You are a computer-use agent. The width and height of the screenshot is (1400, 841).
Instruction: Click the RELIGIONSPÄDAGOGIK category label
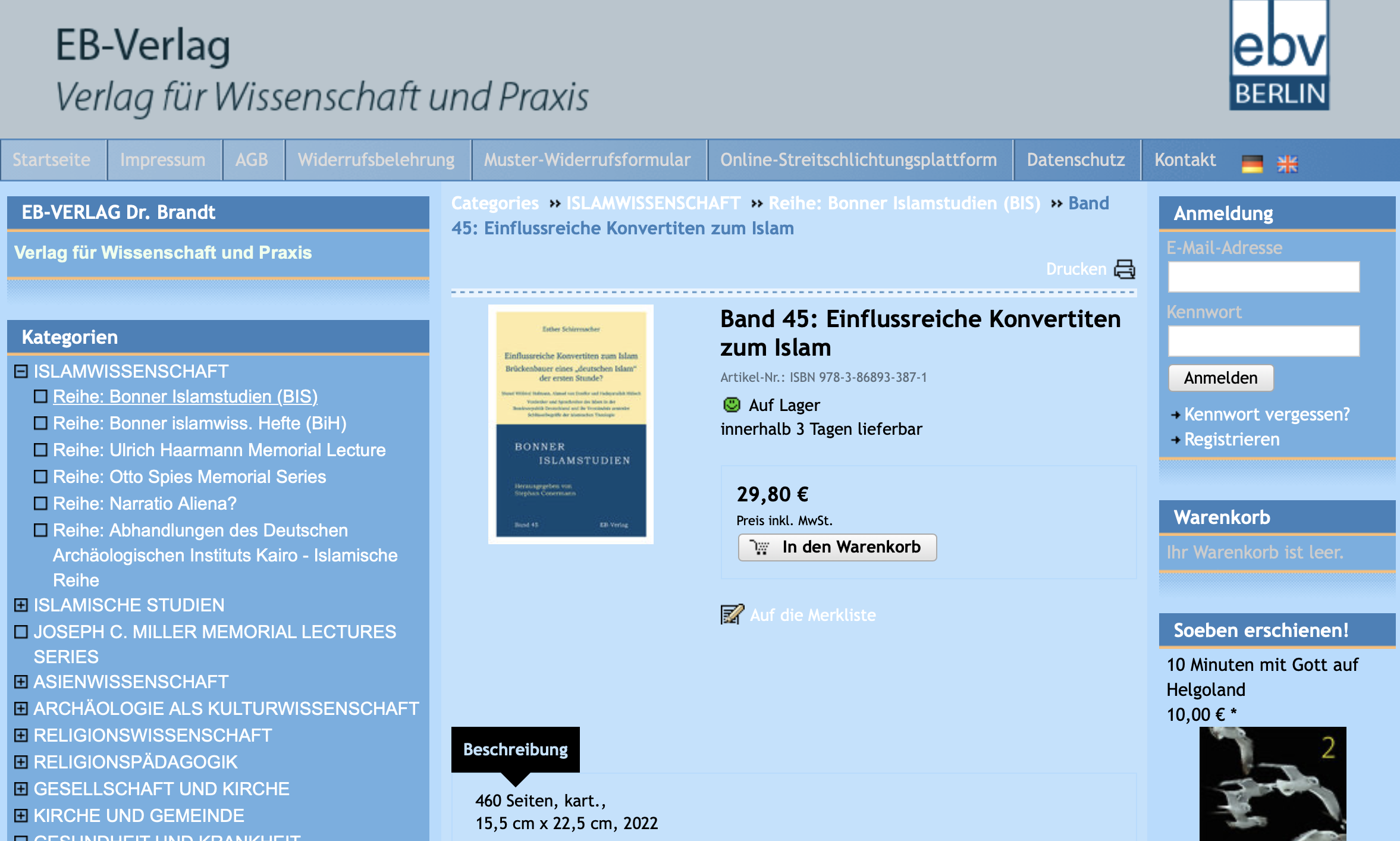136,762
